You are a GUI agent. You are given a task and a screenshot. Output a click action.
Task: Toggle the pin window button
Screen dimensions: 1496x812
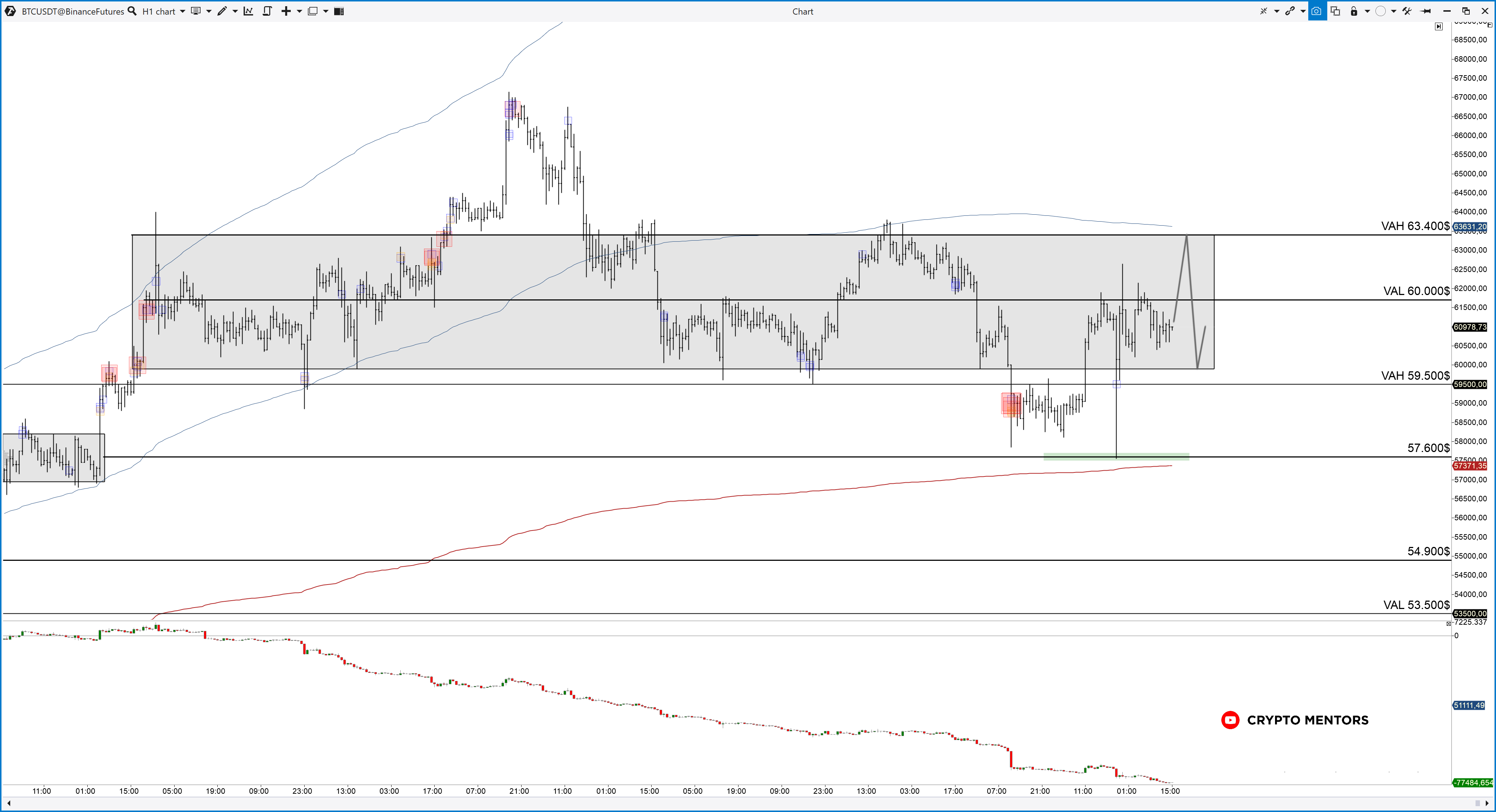[x=1426, y=11]
